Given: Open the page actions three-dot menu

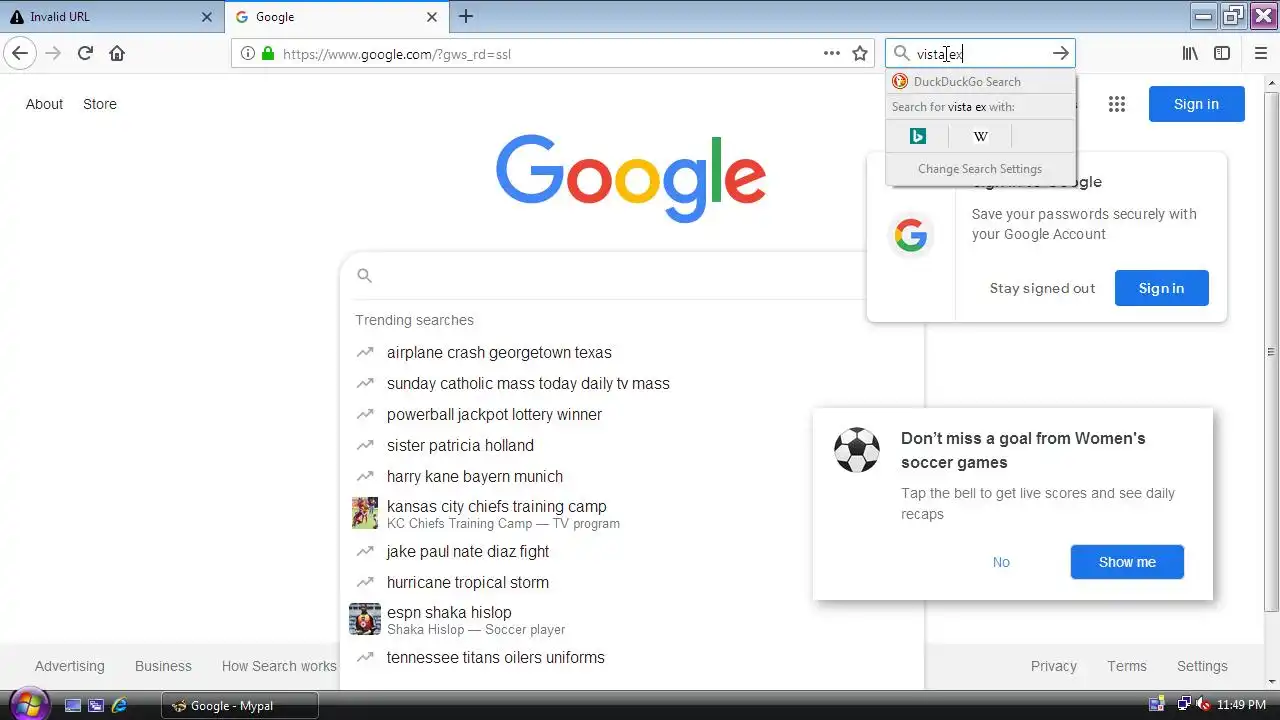Looking at the screenshot, I should [x=832, y=53].
